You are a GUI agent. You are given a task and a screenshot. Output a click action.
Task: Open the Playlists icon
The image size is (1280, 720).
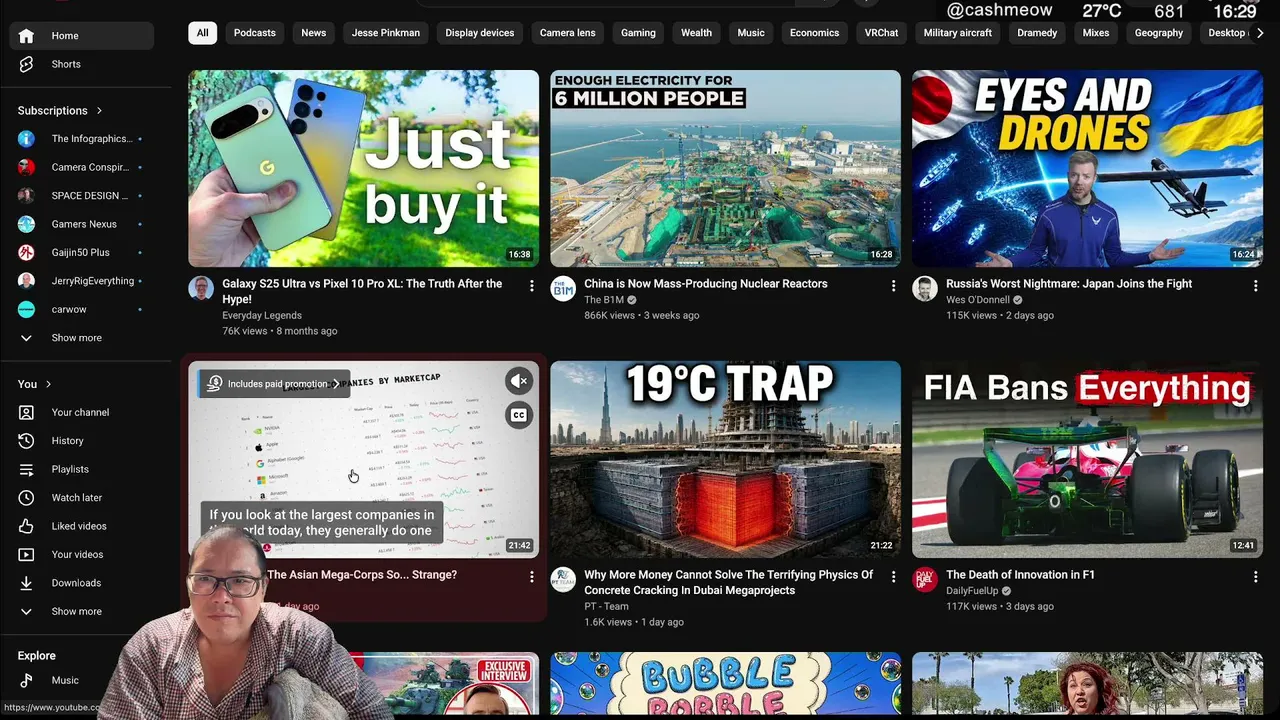point(27,469)
